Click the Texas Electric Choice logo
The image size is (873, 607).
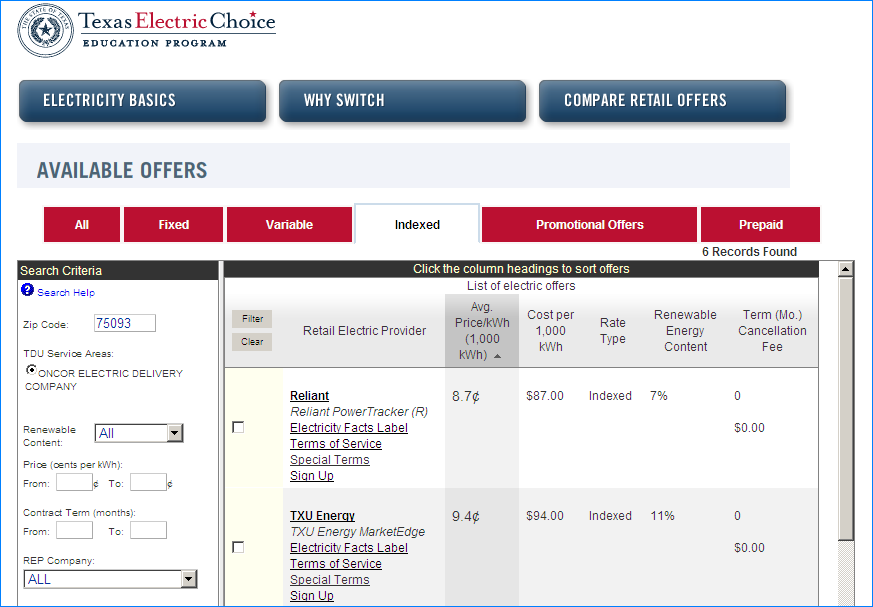[x=147, y=30]
